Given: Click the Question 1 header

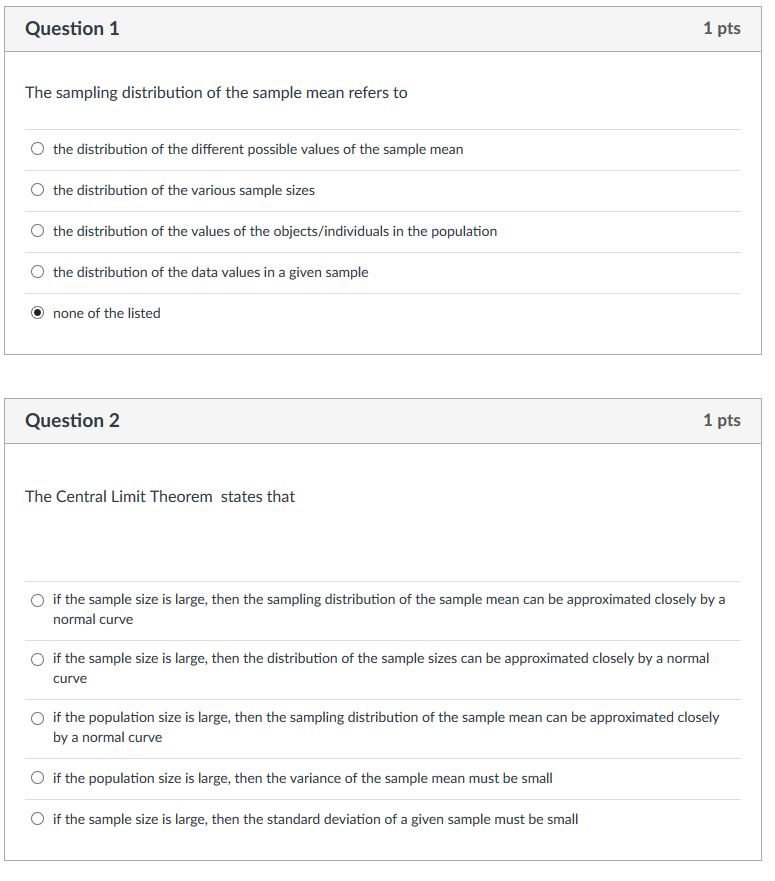Looking at the screenshot, I should tap(72, 28).
